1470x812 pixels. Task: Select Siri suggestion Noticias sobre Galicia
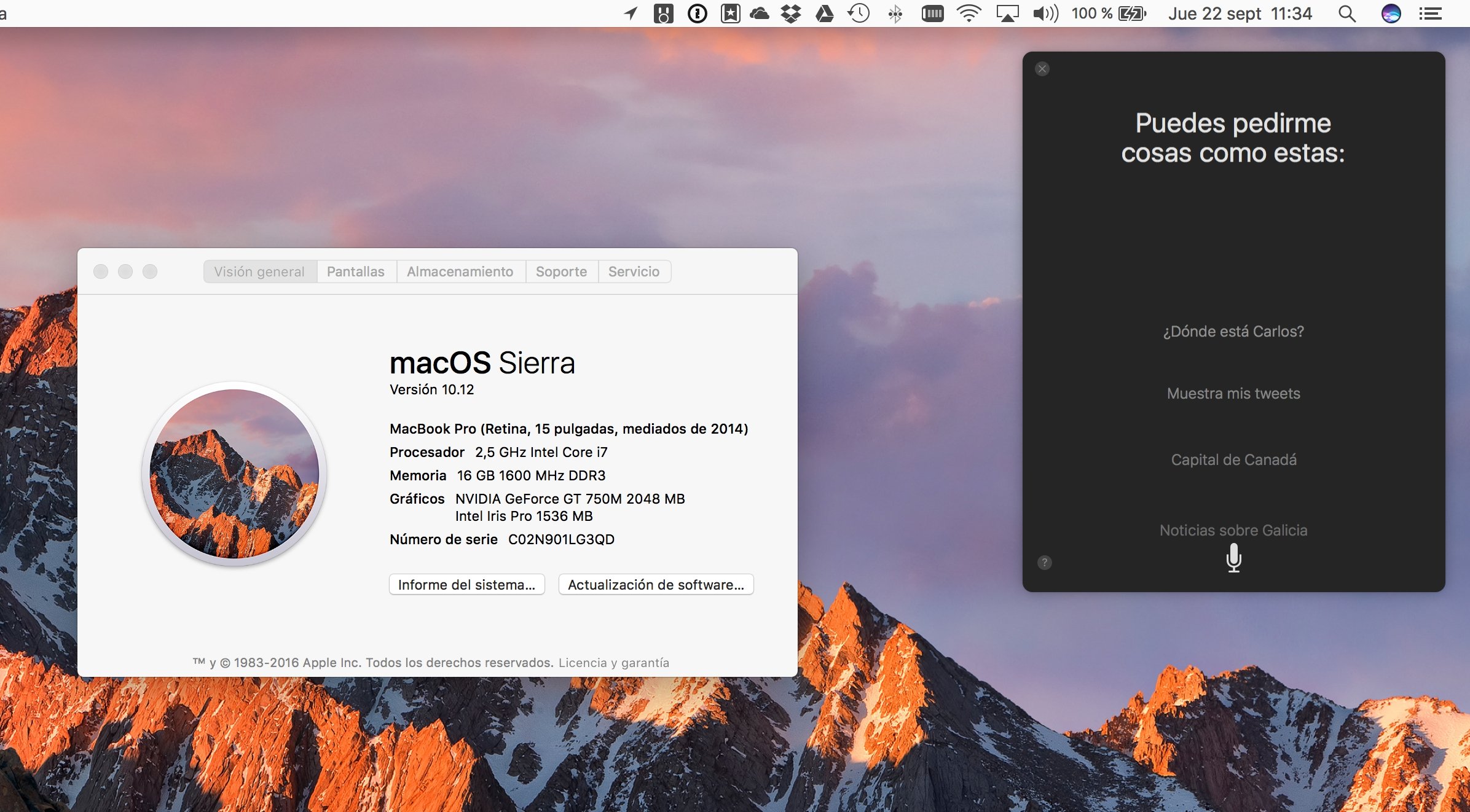[1233, 531]
